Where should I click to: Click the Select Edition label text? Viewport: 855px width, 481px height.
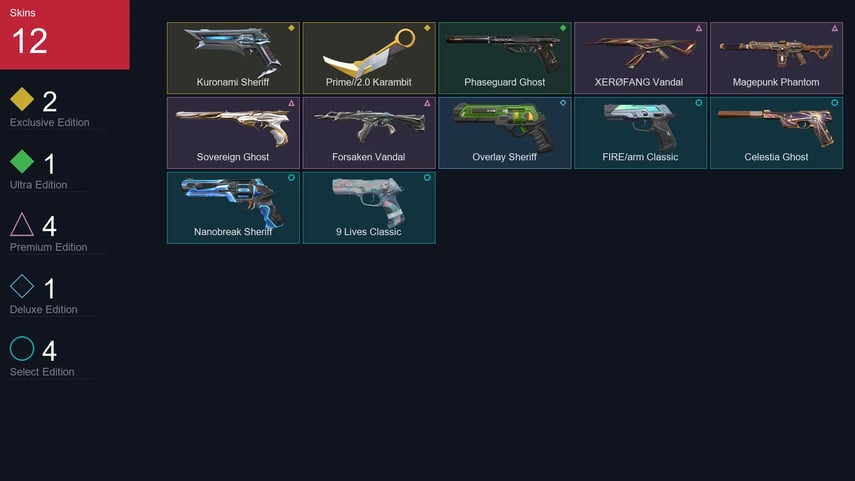point(42,372)
